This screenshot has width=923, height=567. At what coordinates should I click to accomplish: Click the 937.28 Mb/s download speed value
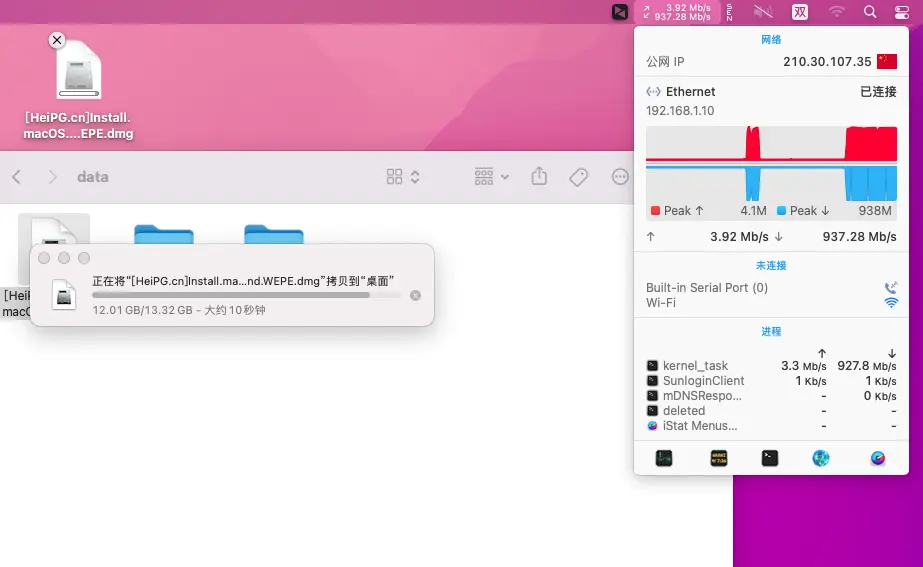859,237
